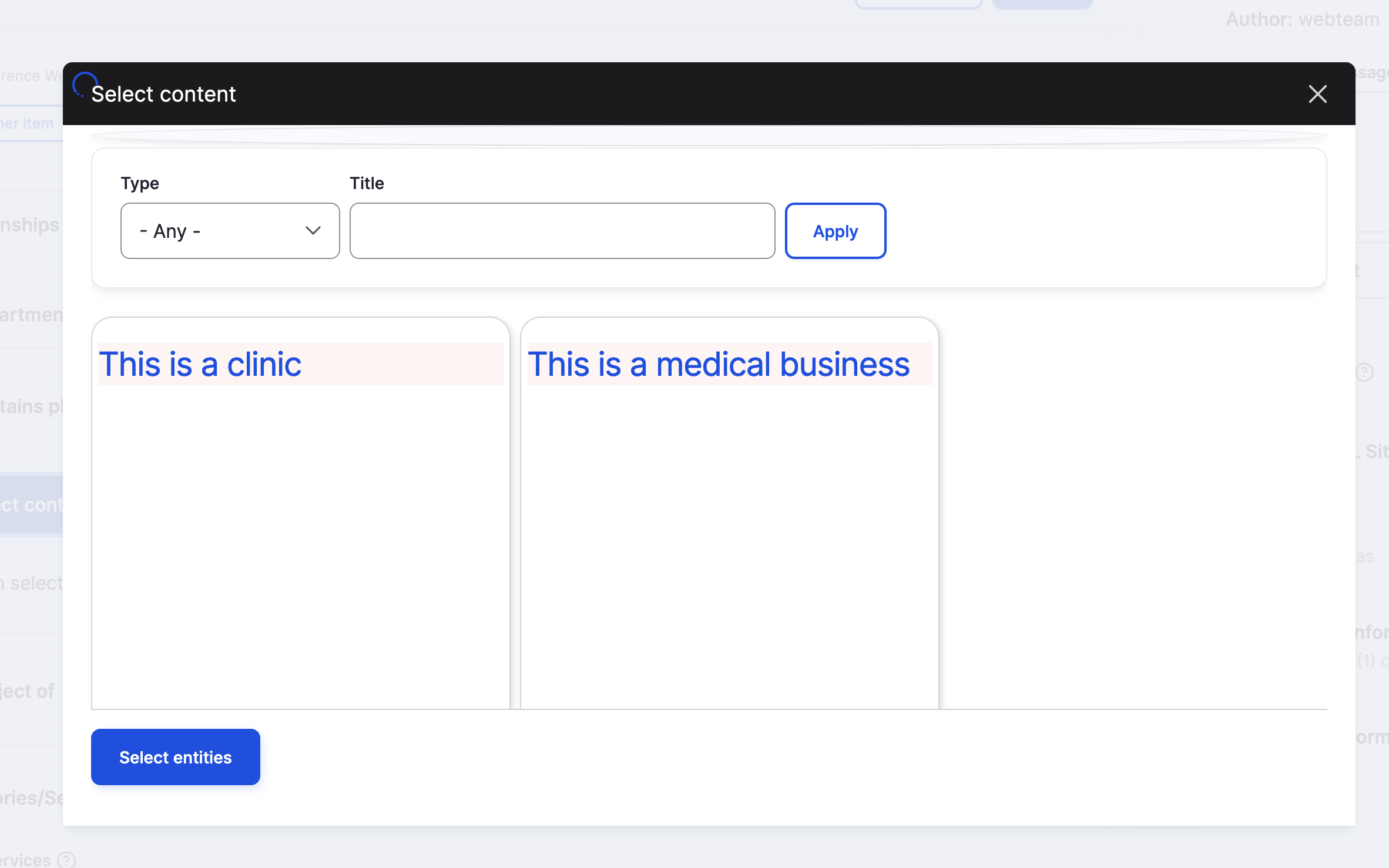Expand the content type filter options
The image size is (1389, 868).
(x=230, y=230)
